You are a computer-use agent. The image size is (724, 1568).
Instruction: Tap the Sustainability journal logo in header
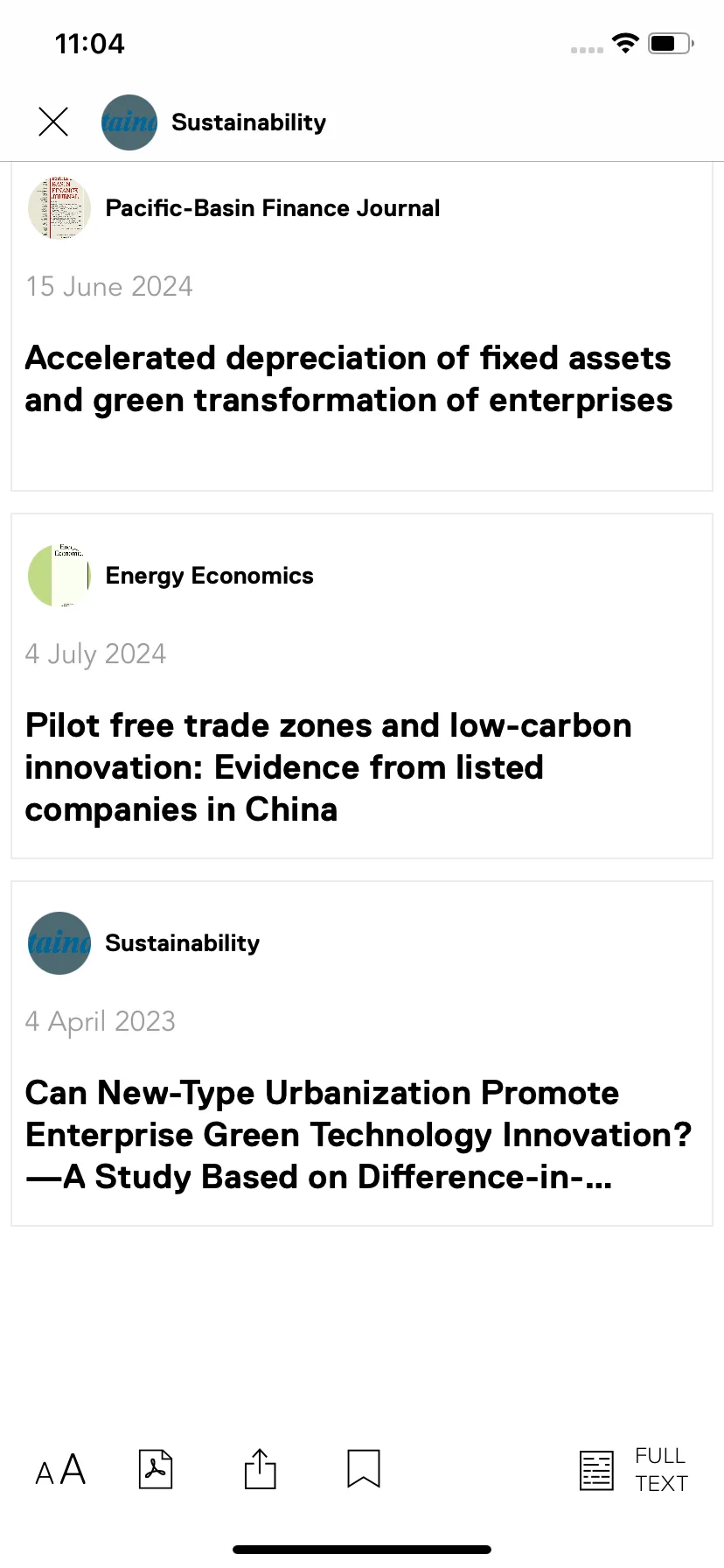[129, 122]
